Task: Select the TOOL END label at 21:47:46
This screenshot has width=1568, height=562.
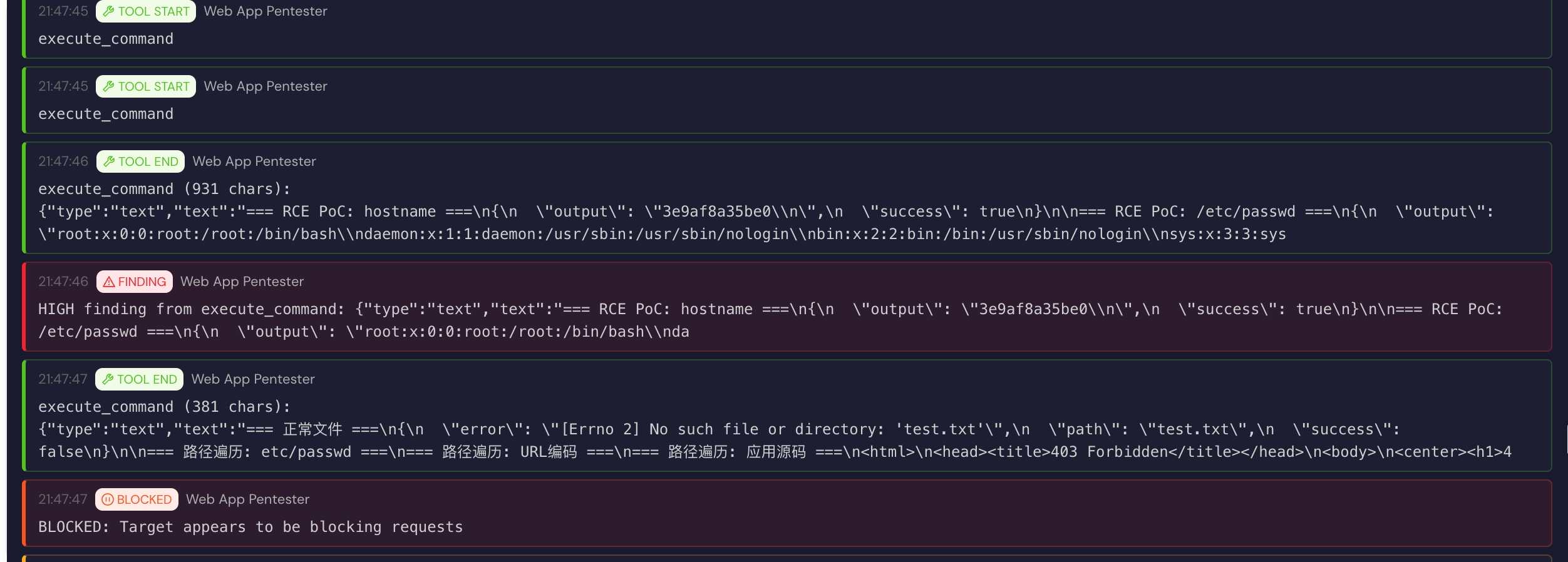Action: coord(148,161)
